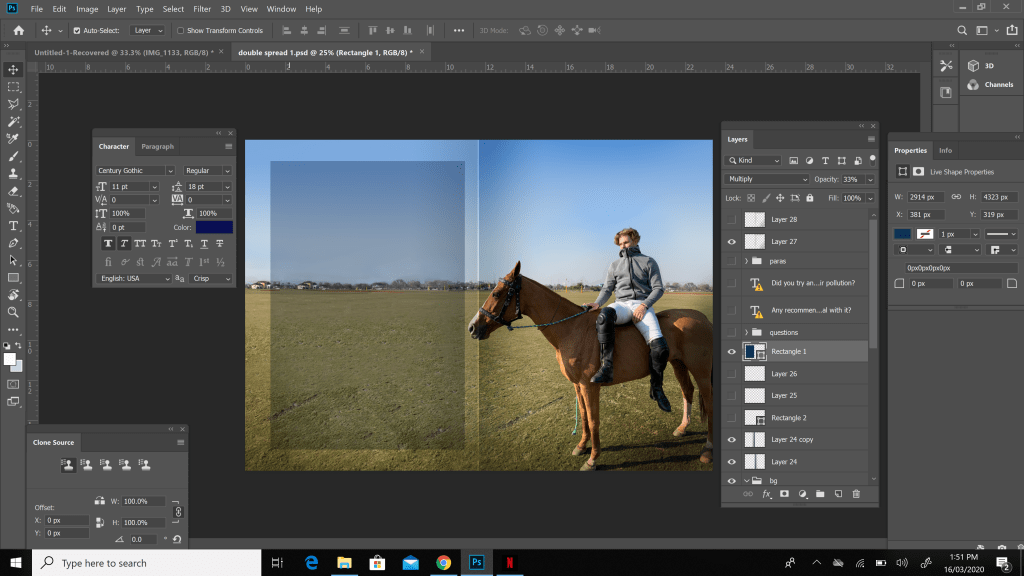
Task: Expand the paras layer group
Action: [746, 261]
